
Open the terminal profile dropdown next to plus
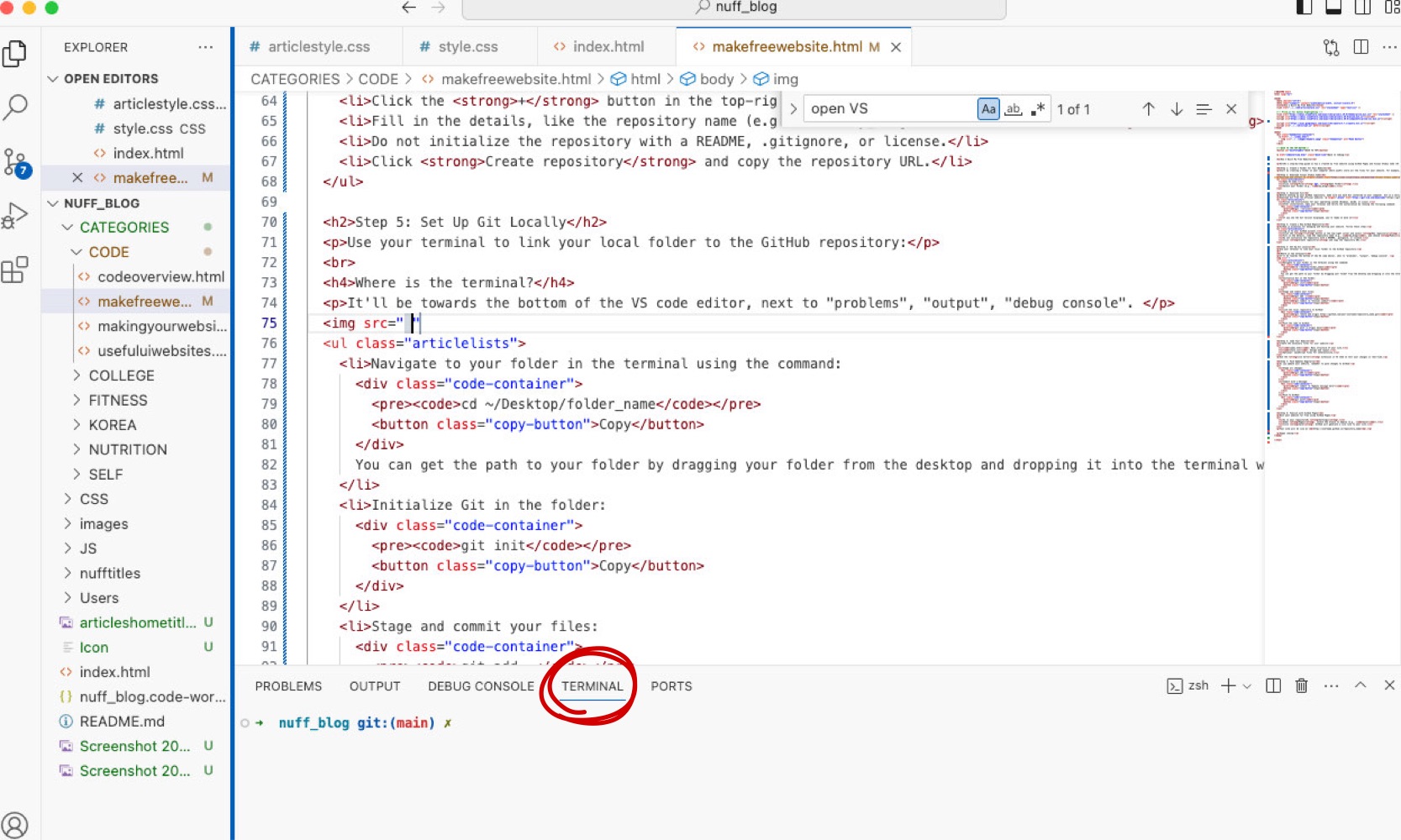coord(1249,685)
